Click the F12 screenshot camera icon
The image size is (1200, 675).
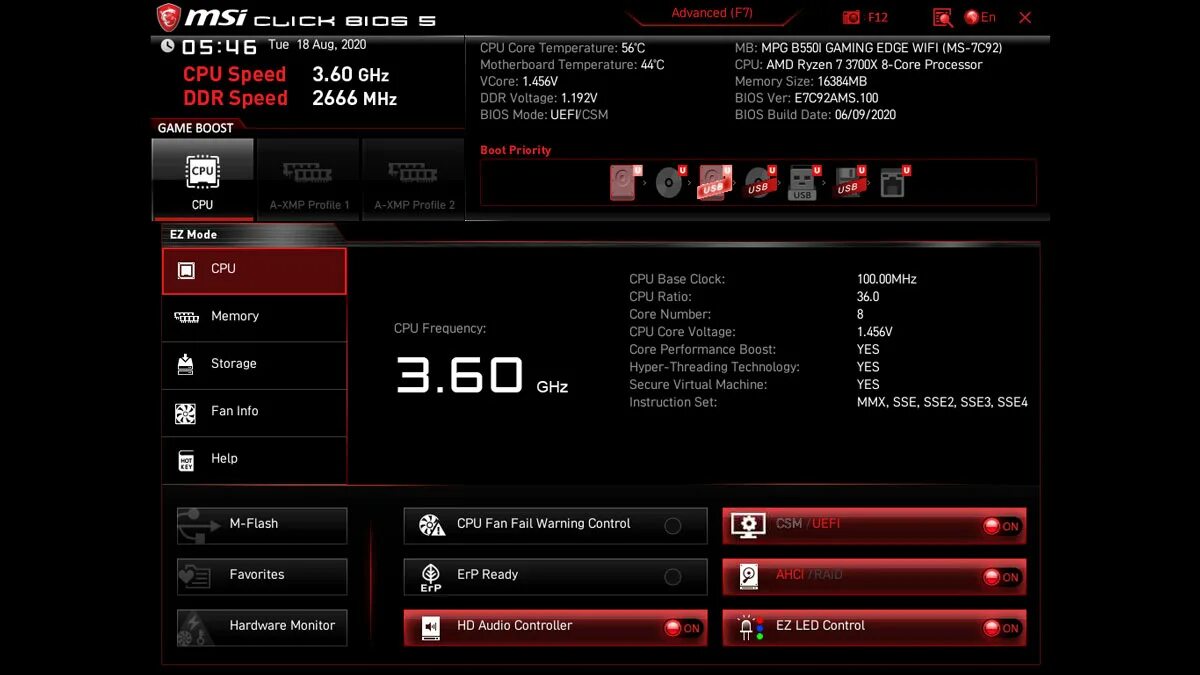(x=852, y=17)
